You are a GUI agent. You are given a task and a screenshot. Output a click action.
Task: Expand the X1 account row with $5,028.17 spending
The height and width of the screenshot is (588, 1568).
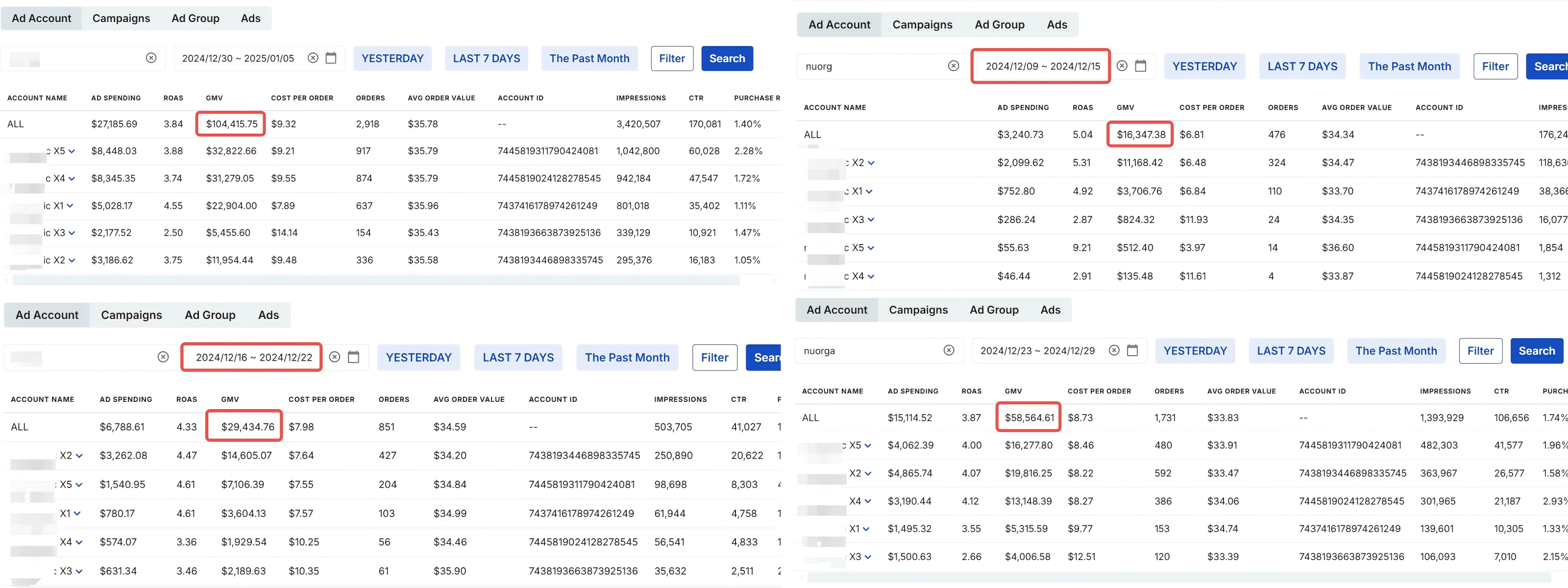pos(70,206)
